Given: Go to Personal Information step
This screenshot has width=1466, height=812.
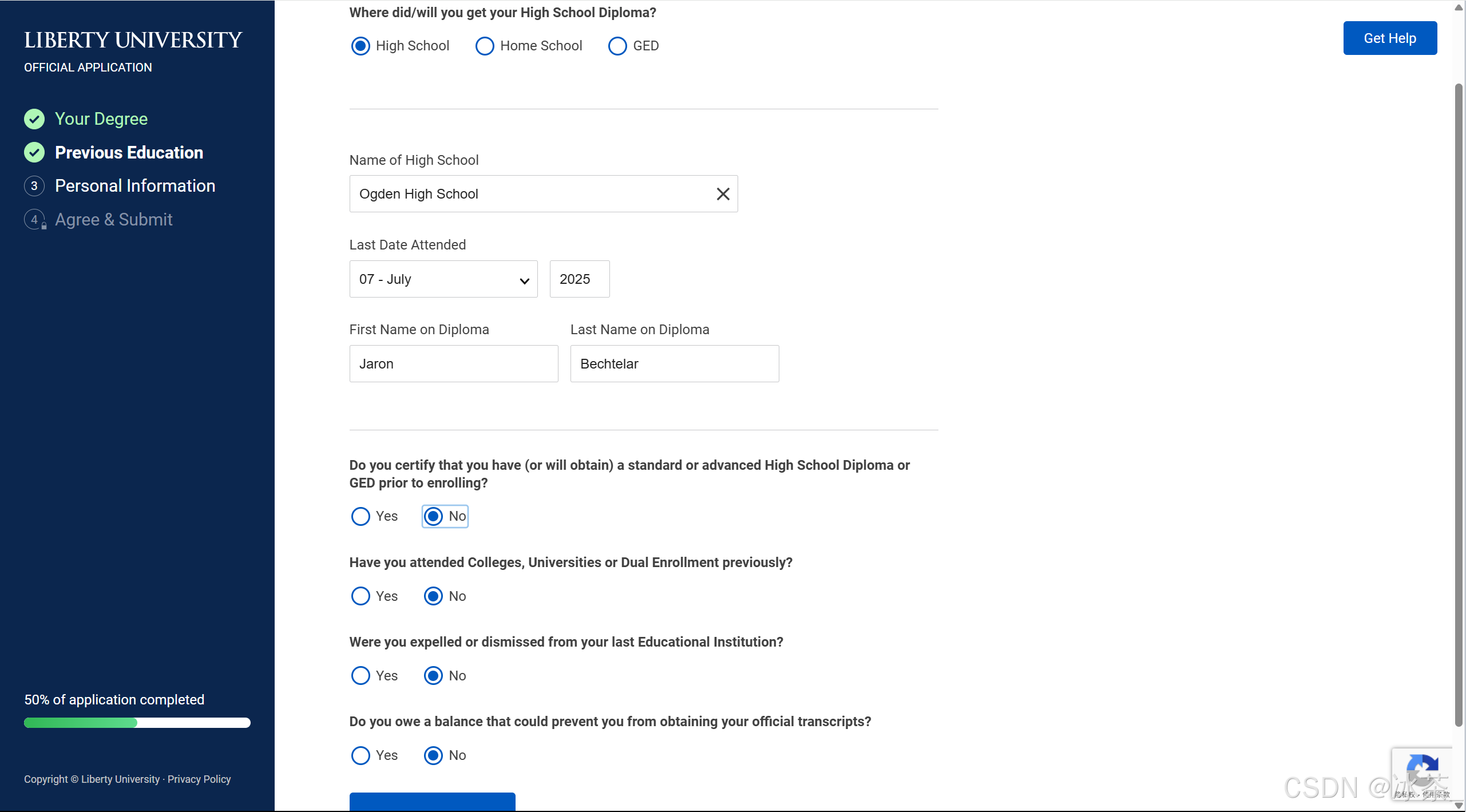Looking at the screenshot, I should tap(135, 186).
